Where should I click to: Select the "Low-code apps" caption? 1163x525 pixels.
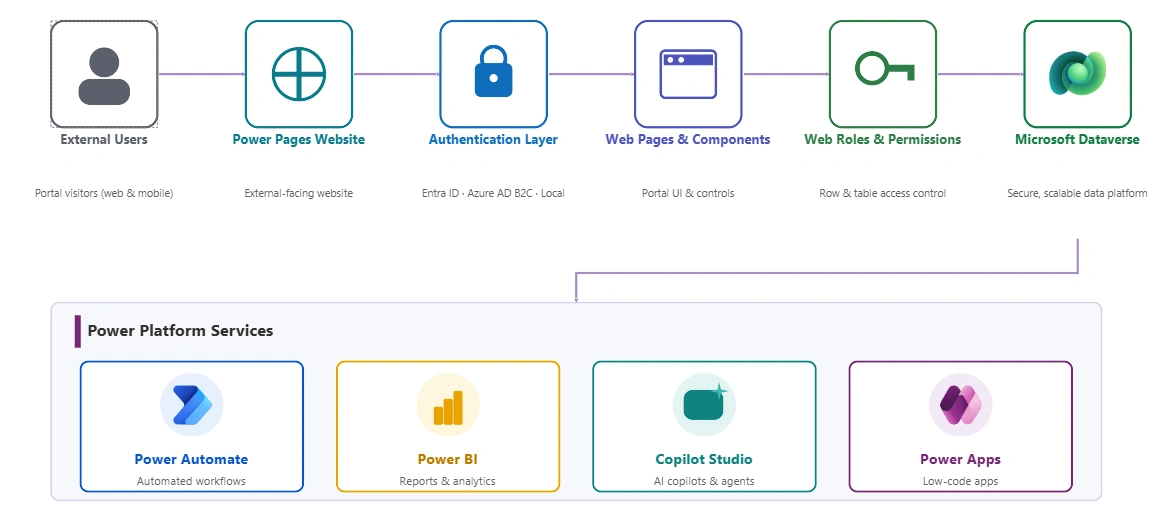pyautogui.click(x=961, y=481)
